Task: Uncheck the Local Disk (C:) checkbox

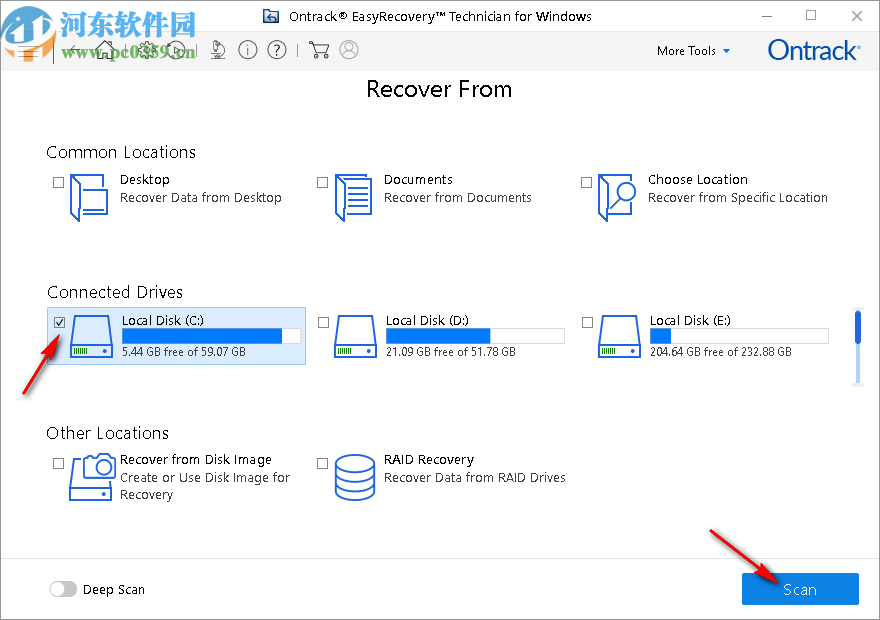Action: [x=59, y=322]
